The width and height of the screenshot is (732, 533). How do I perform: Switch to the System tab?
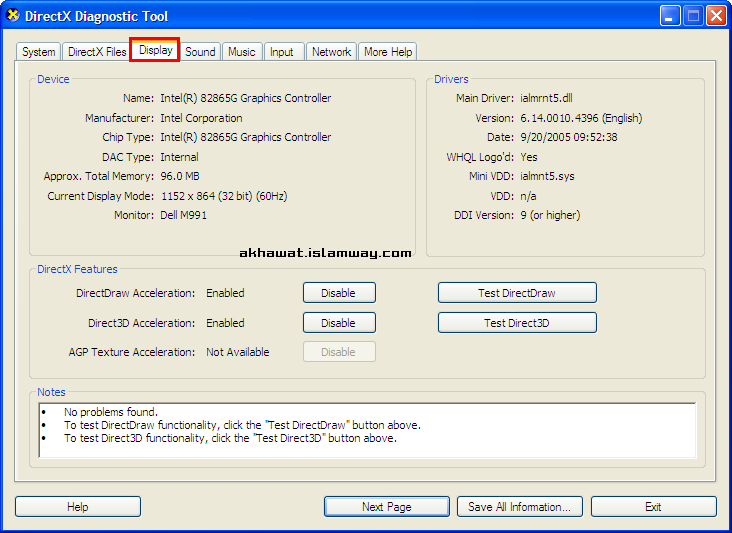click(x=38, y=52)
